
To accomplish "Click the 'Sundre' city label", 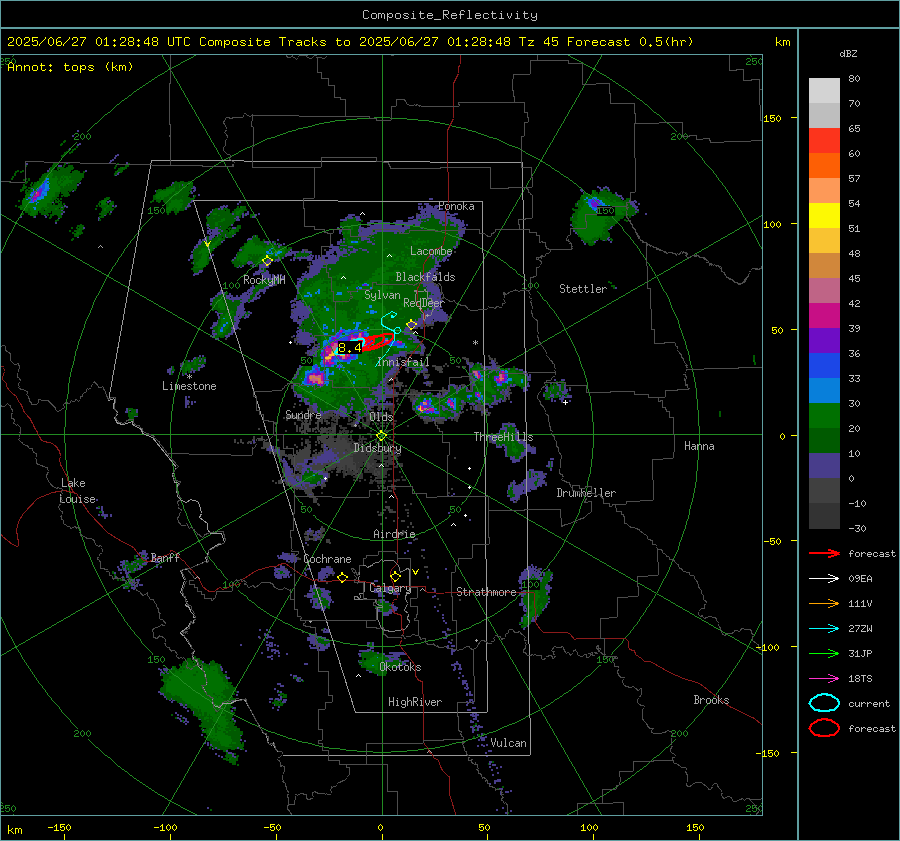I will pyautogui.click(x=303, y=414).
